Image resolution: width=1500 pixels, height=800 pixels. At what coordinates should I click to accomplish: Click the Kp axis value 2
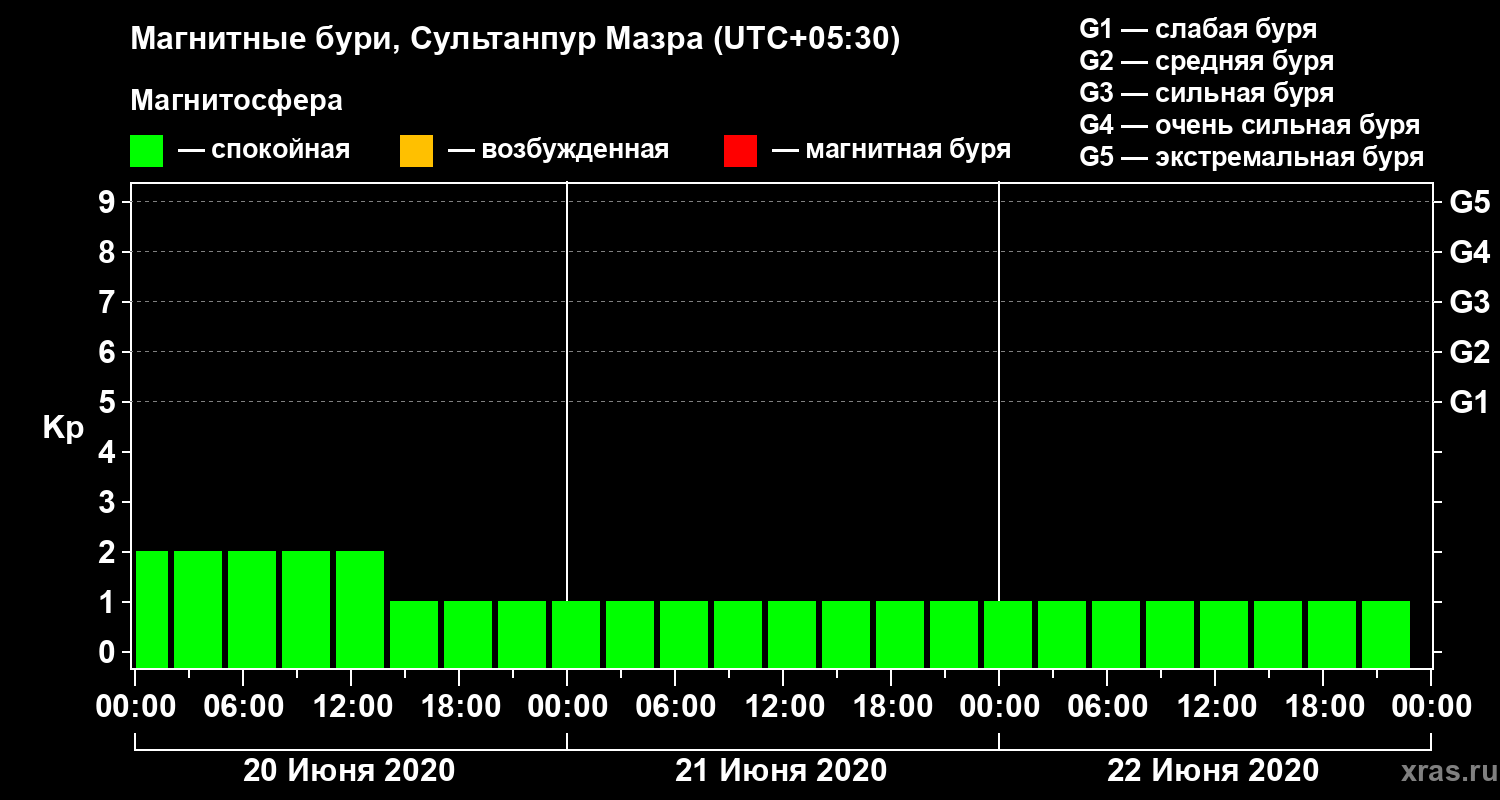coord(109,552)
